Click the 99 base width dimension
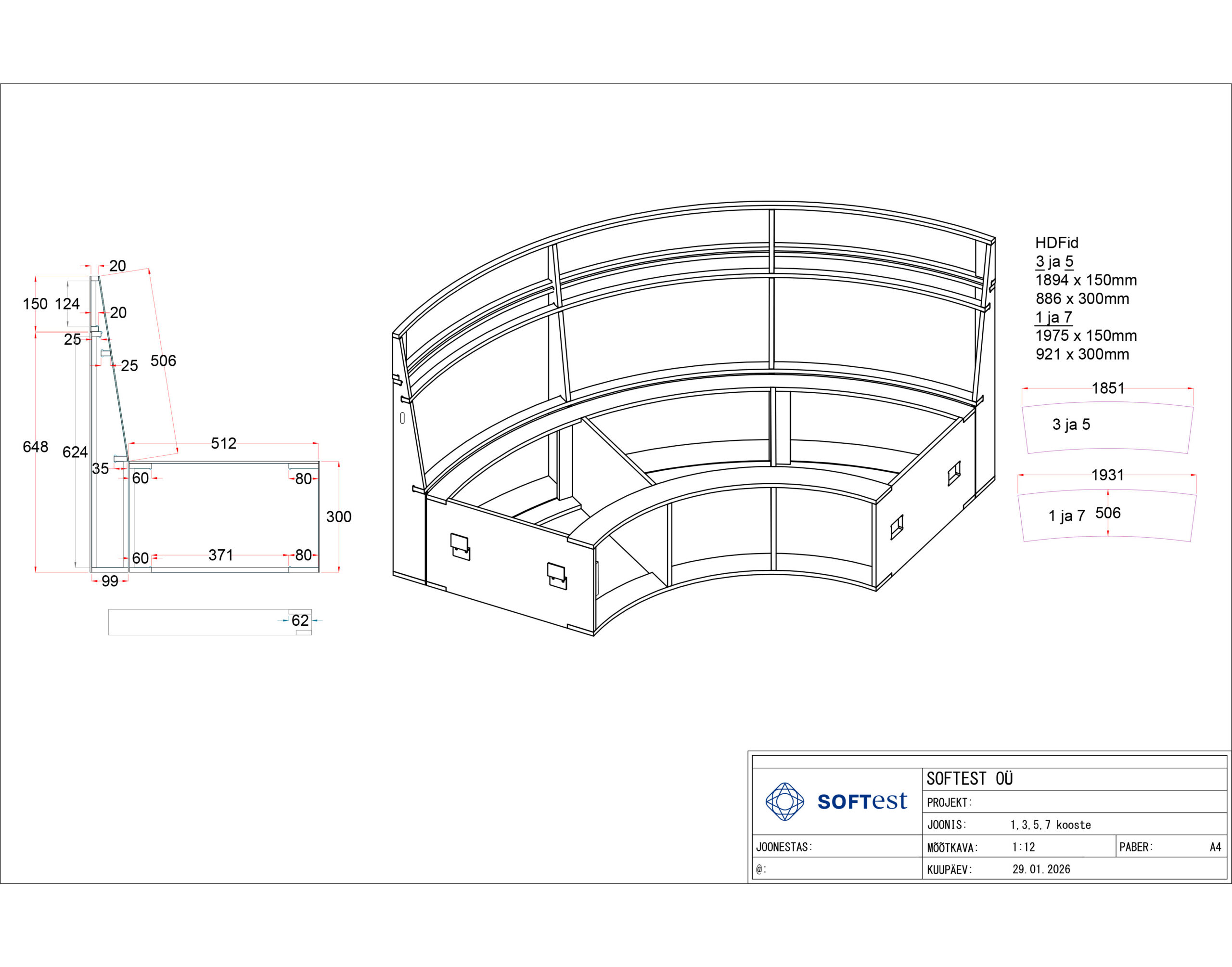Screen dimensions: 1232x967 pos(110,581)
